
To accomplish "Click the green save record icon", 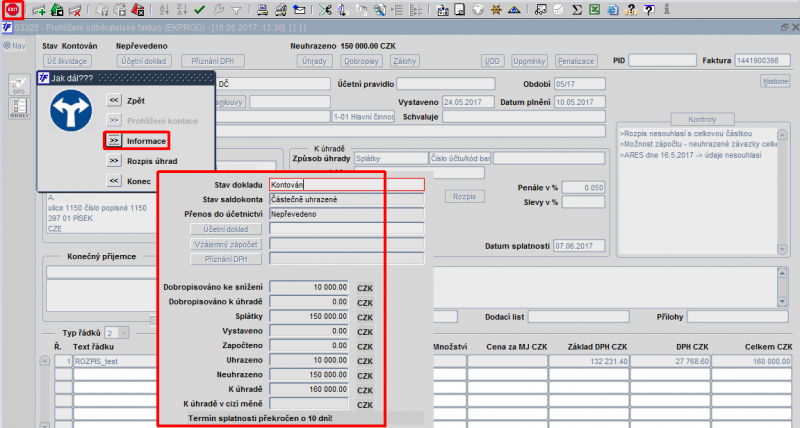I will click(x=57, y=10).
